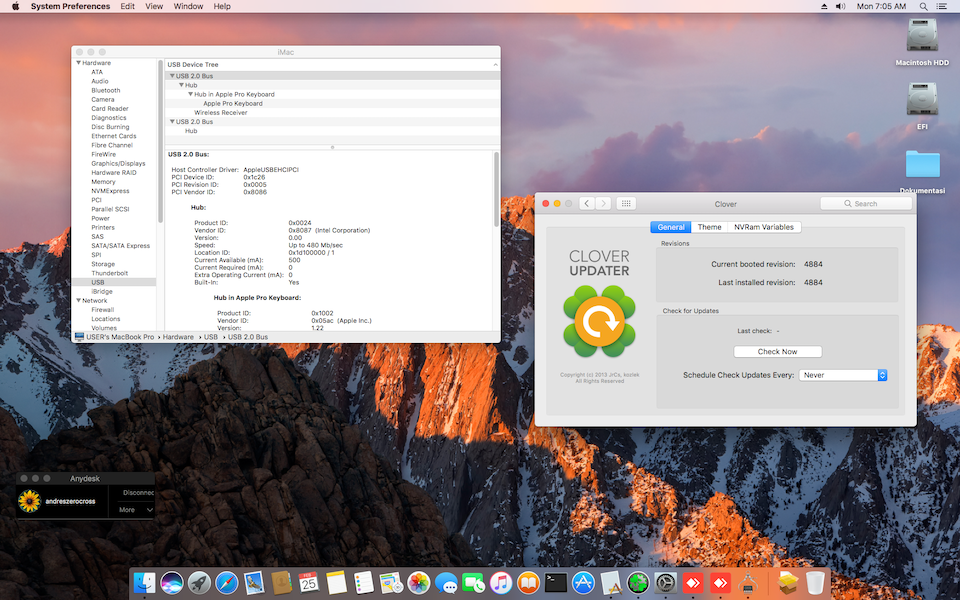
Task: Open package box icon in dock
Action: click(787, 583)
